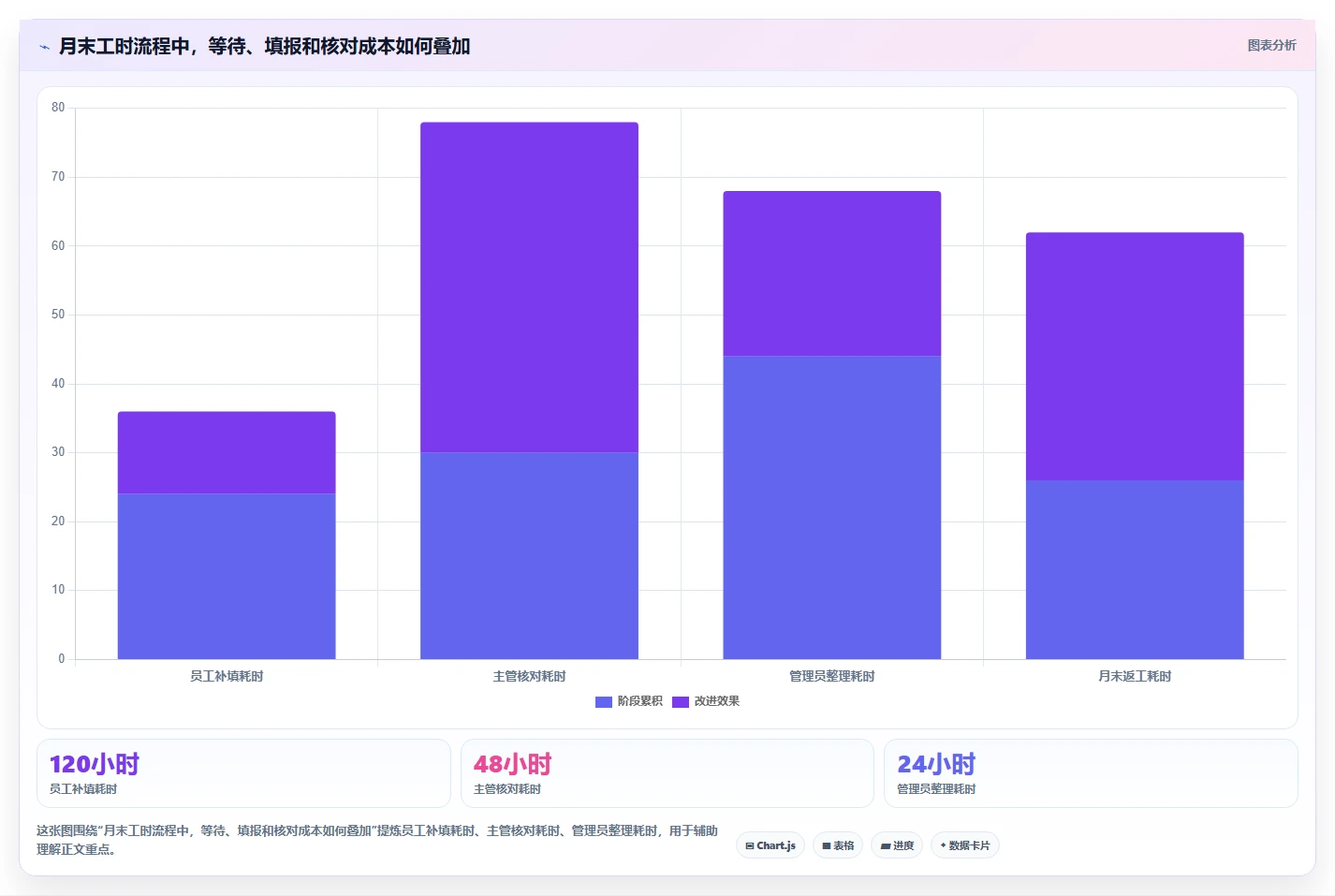
Task: Click the 改进效果 legend label
Action: pos(717,701)
